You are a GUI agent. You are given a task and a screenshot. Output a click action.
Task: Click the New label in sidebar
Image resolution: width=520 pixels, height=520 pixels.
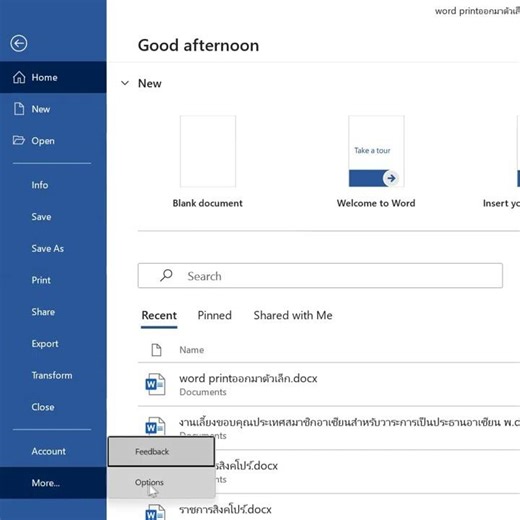click(x=41, y=109)
